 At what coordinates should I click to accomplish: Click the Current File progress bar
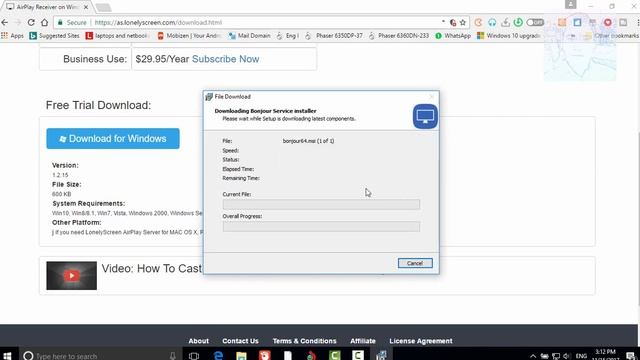321,204
